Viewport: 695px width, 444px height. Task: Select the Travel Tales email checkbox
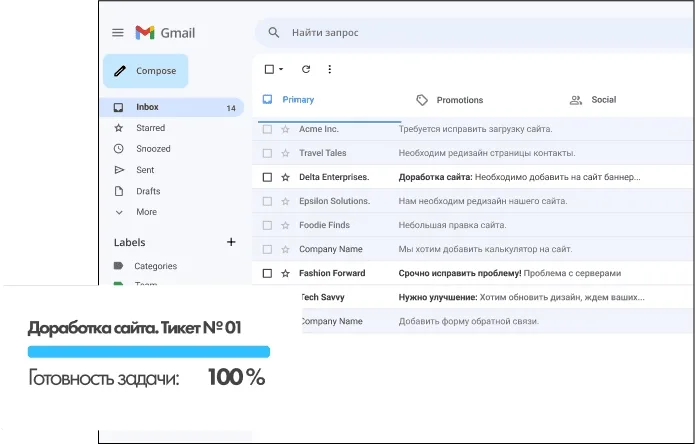267,153
